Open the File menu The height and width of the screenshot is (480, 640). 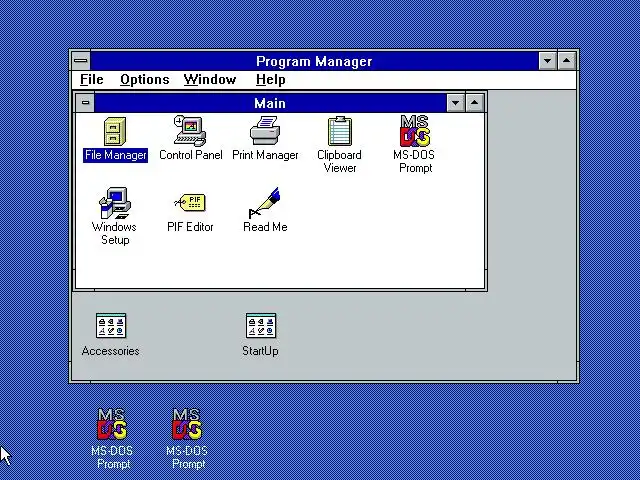[x=92, y=80]
